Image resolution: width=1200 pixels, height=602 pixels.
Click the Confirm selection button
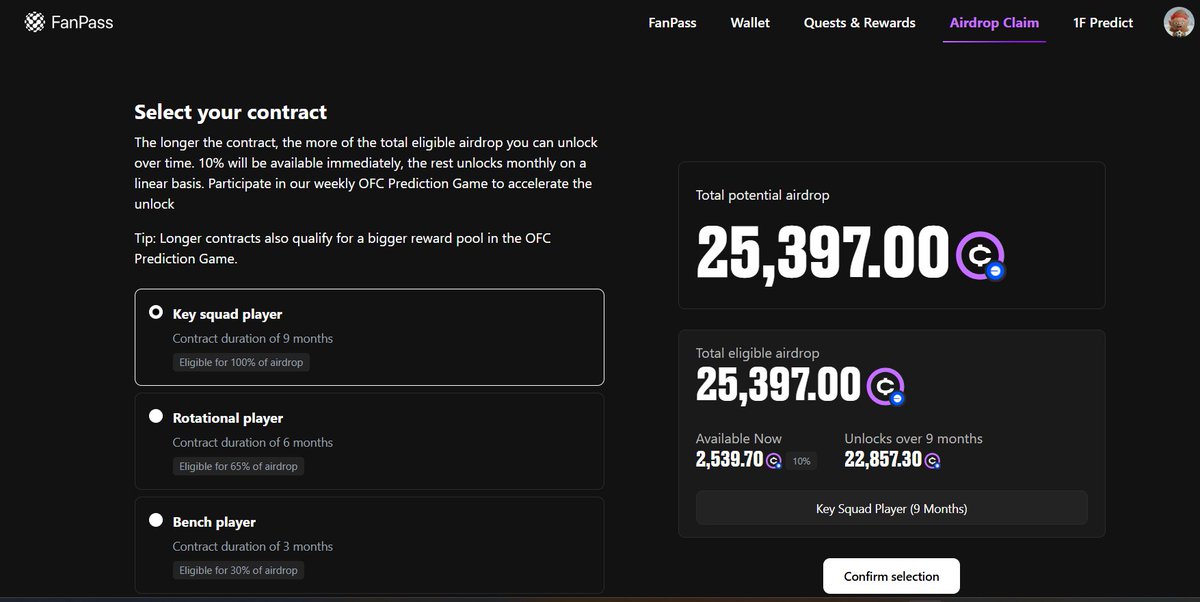(x=891, y=576)
